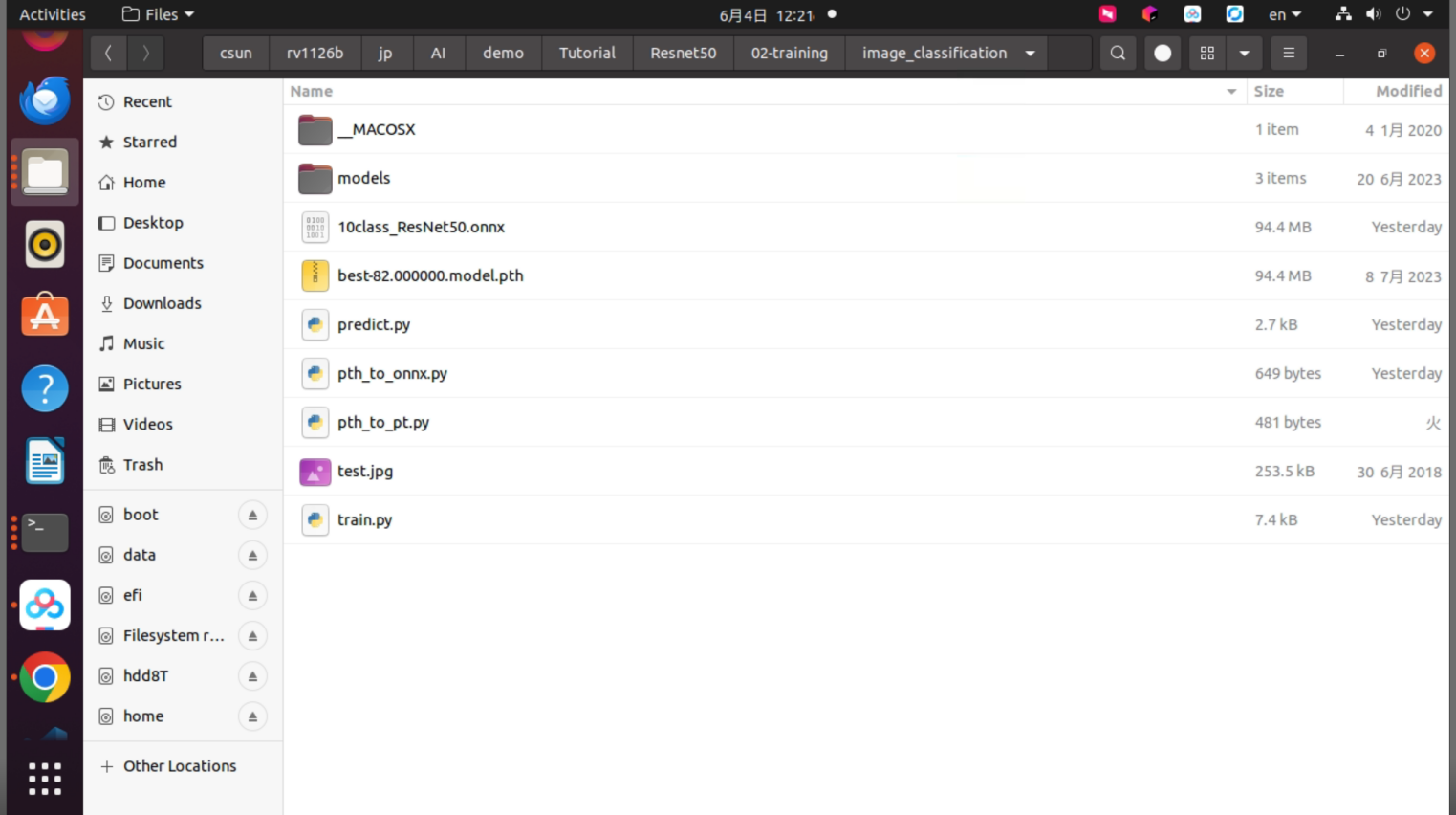1456x815 pixels.
Task: Toggle grid view icon in toolbar
Action: click(x=1207, y=54)
